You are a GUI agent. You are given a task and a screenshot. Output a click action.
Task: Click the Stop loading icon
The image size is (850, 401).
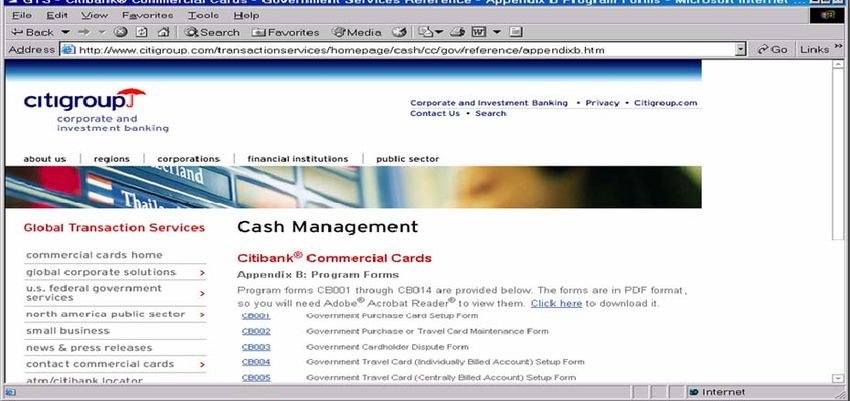(120, 33)
